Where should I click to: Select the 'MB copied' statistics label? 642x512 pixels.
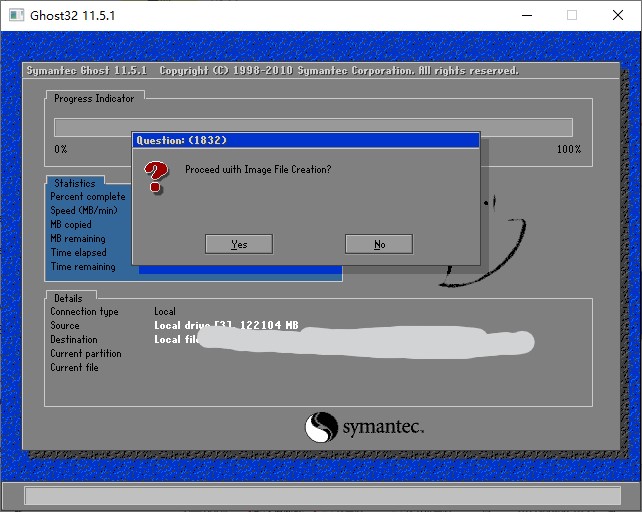click(x=71, y=224)
